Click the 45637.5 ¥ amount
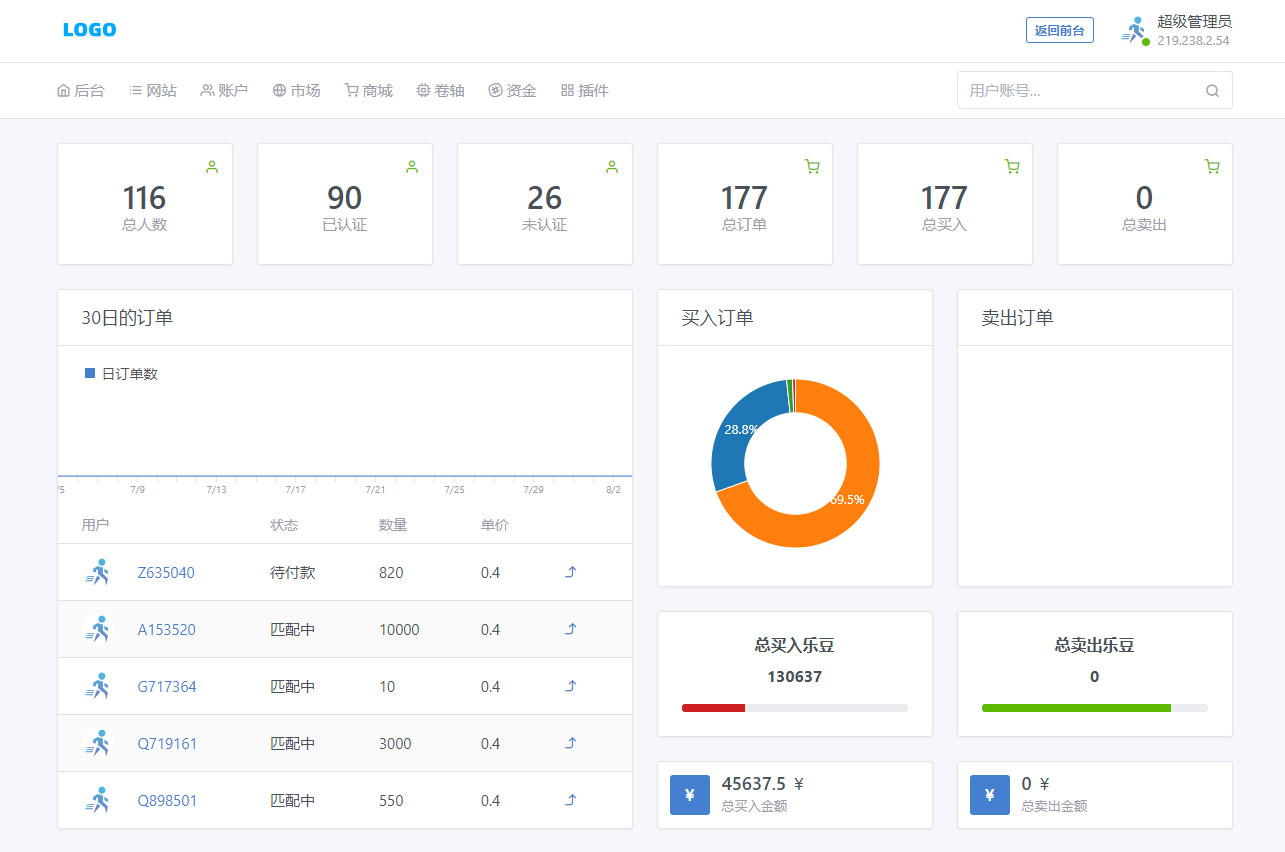The width and height of the screenshot is (1285, 852). tap(763, 784)
